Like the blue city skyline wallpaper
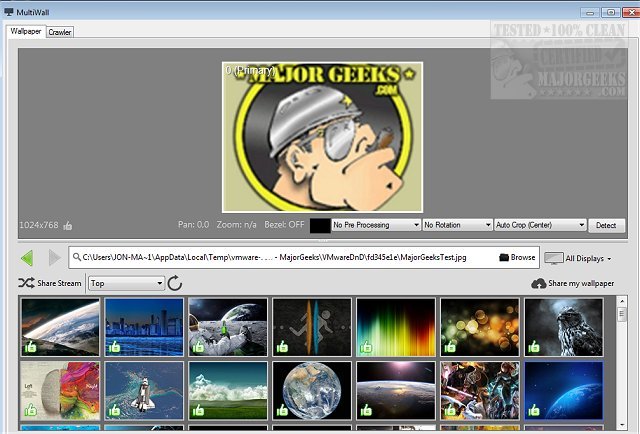The width and height of the screenshot is (640, 434). coord(114,347)
